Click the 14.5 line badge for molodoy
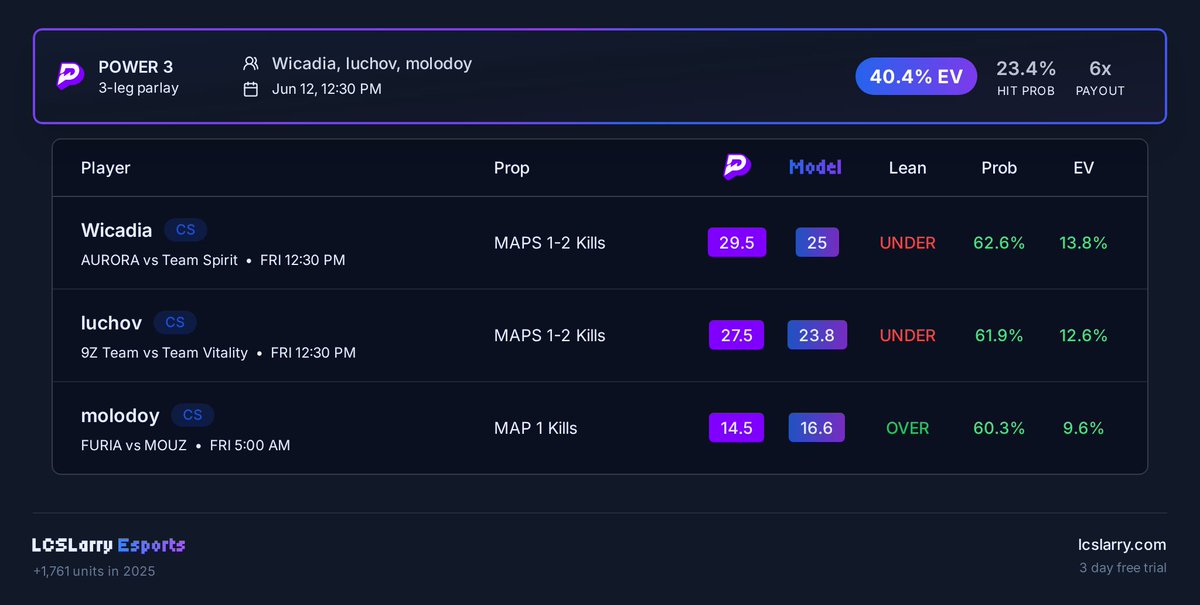 [737, 428]
